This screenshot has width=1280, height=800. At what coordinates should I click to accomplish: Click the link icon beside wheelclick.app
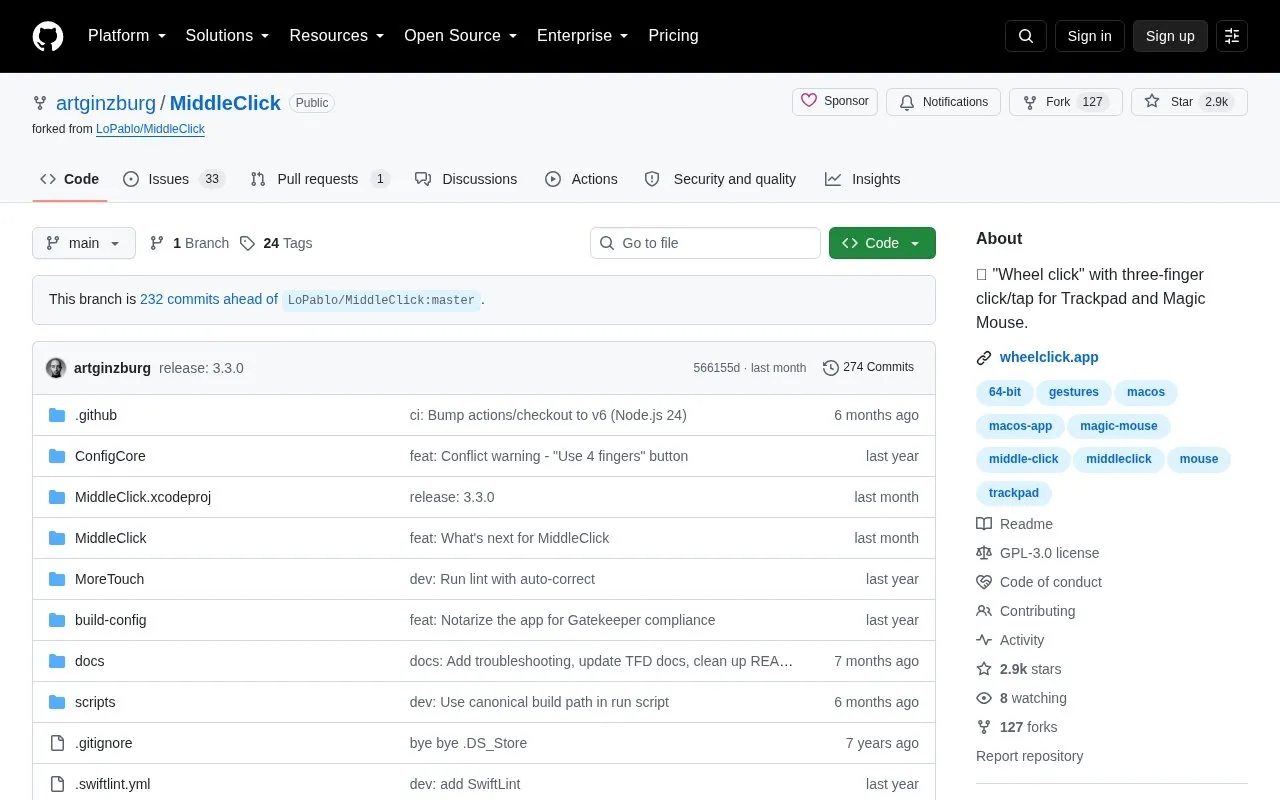[984, 358]
